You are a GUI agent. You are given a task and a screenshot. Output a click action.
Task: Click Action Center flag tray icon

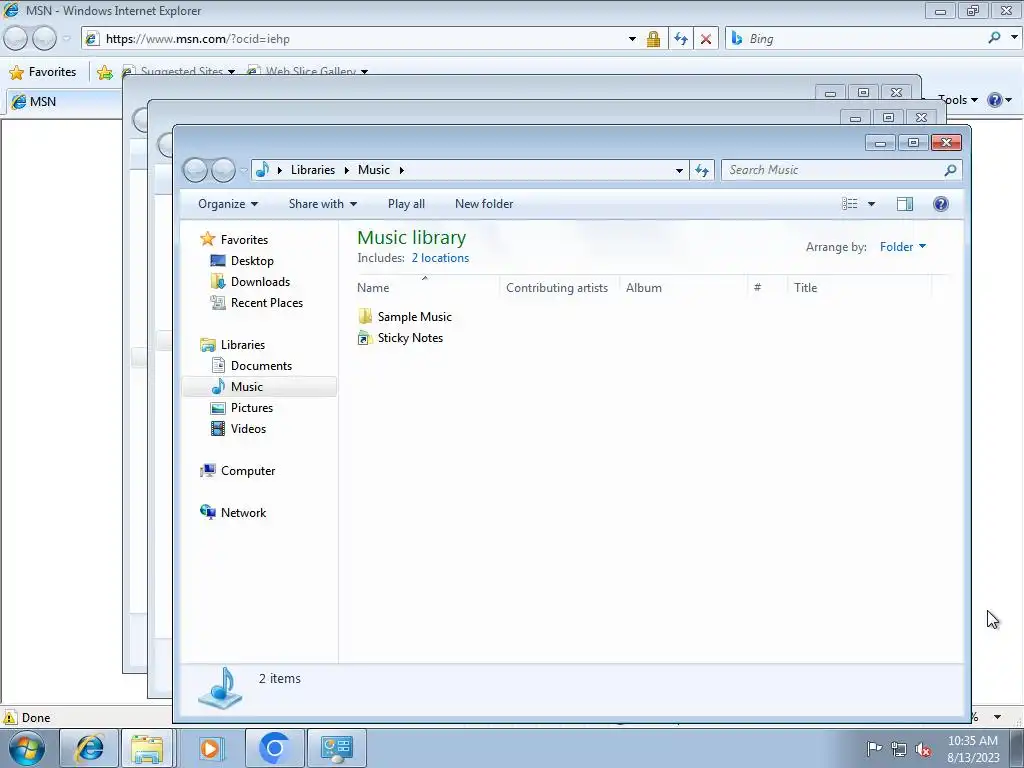tap(874, 748)
